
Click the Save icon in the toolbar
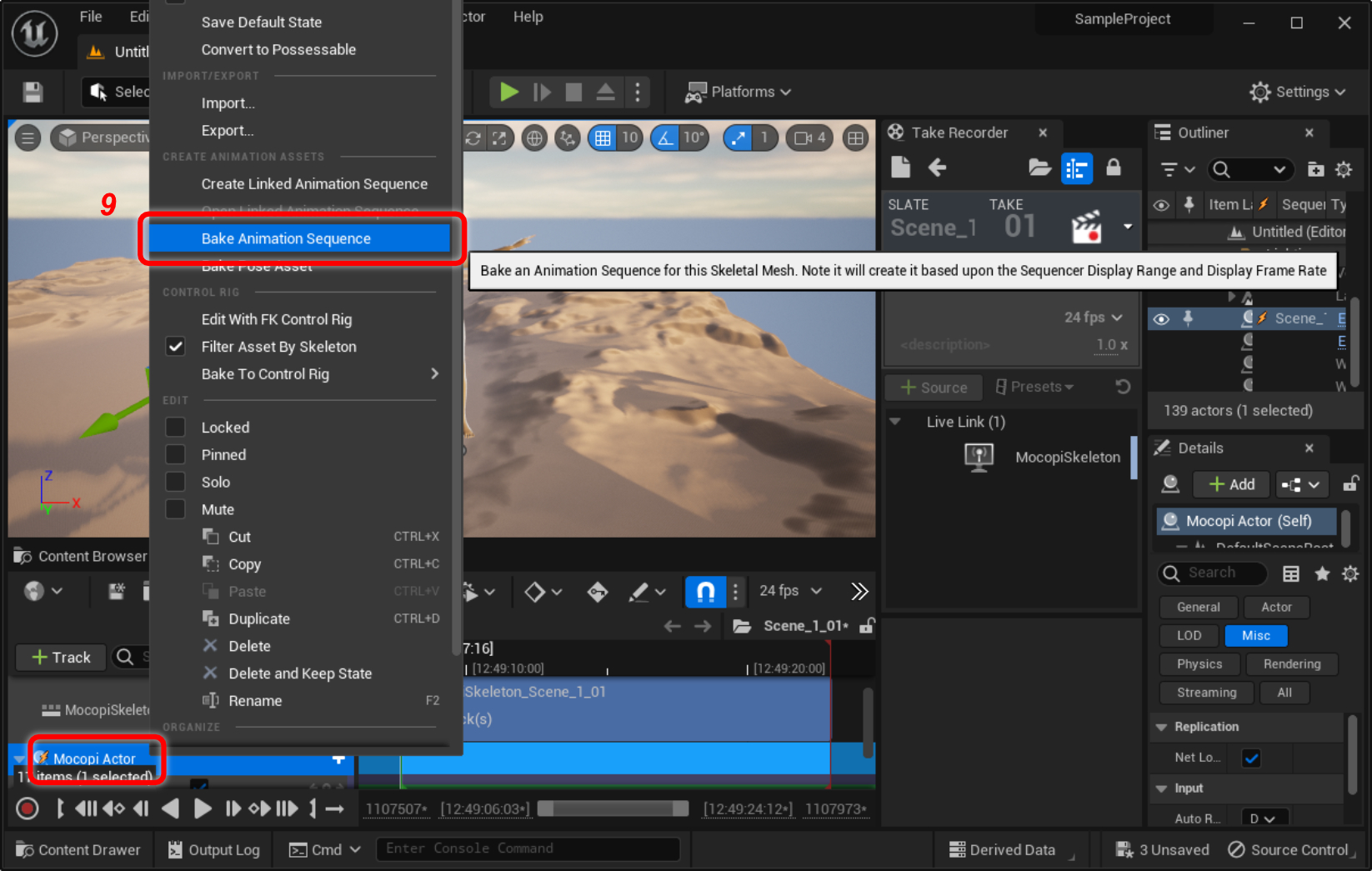tap(33, 92)
